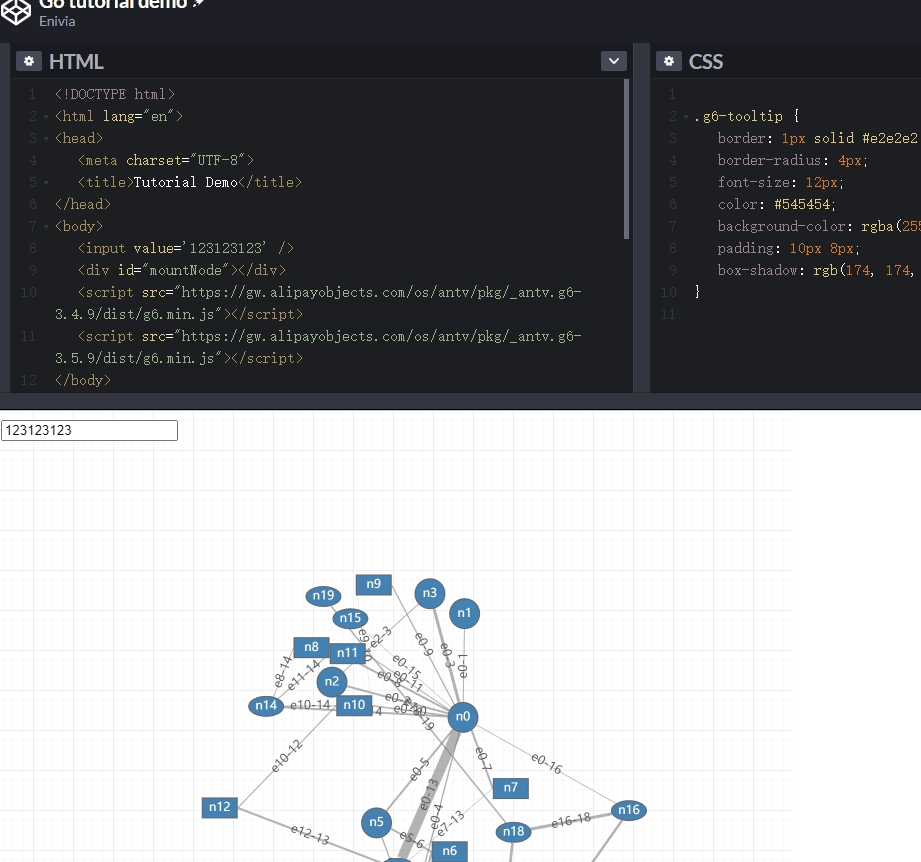Screen dimensions: 921x862
Task: Click the n16 ellipse node
Action: [628, 810]
